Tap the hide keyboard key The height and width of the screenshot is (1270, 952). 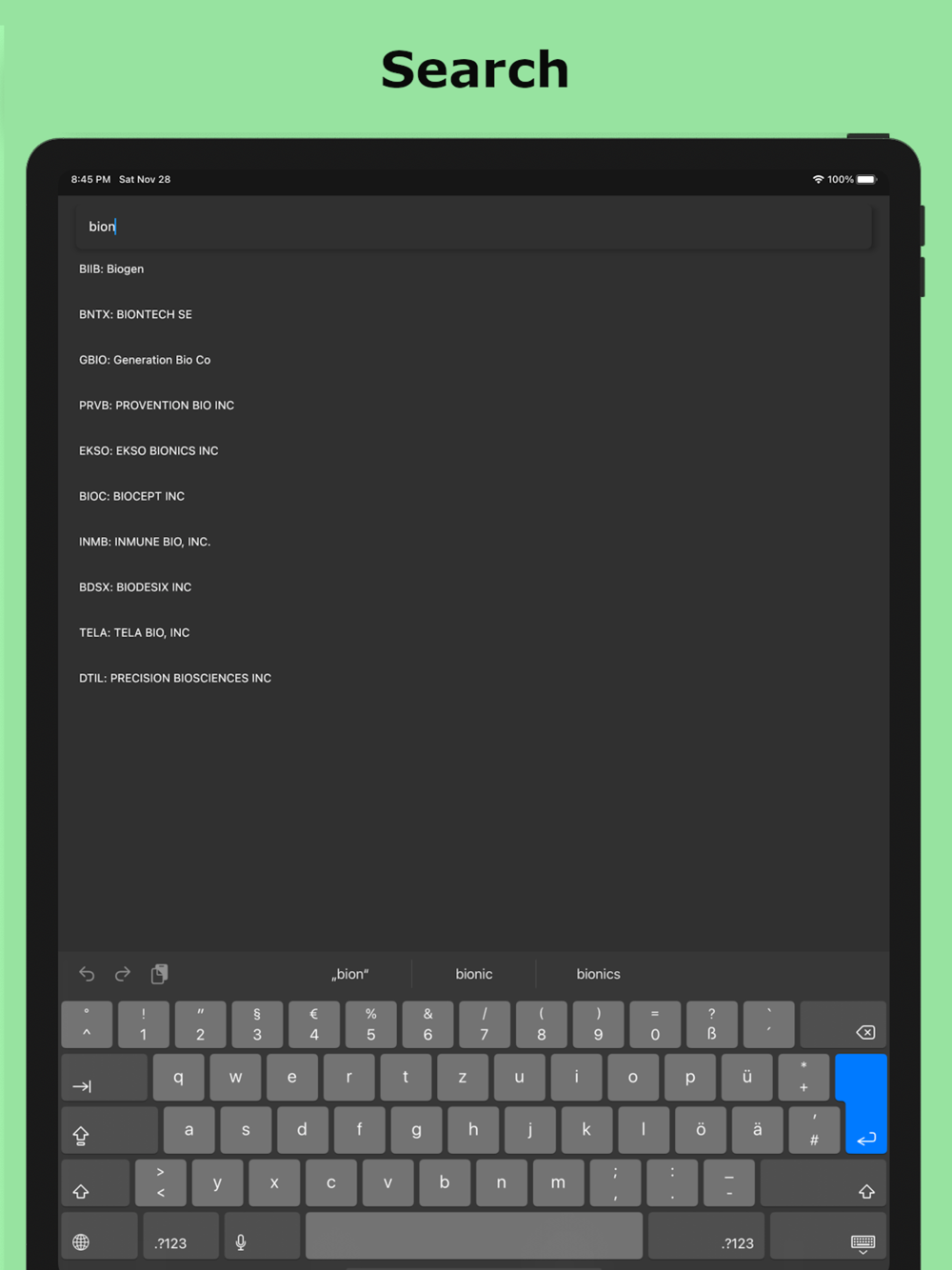828,1236
